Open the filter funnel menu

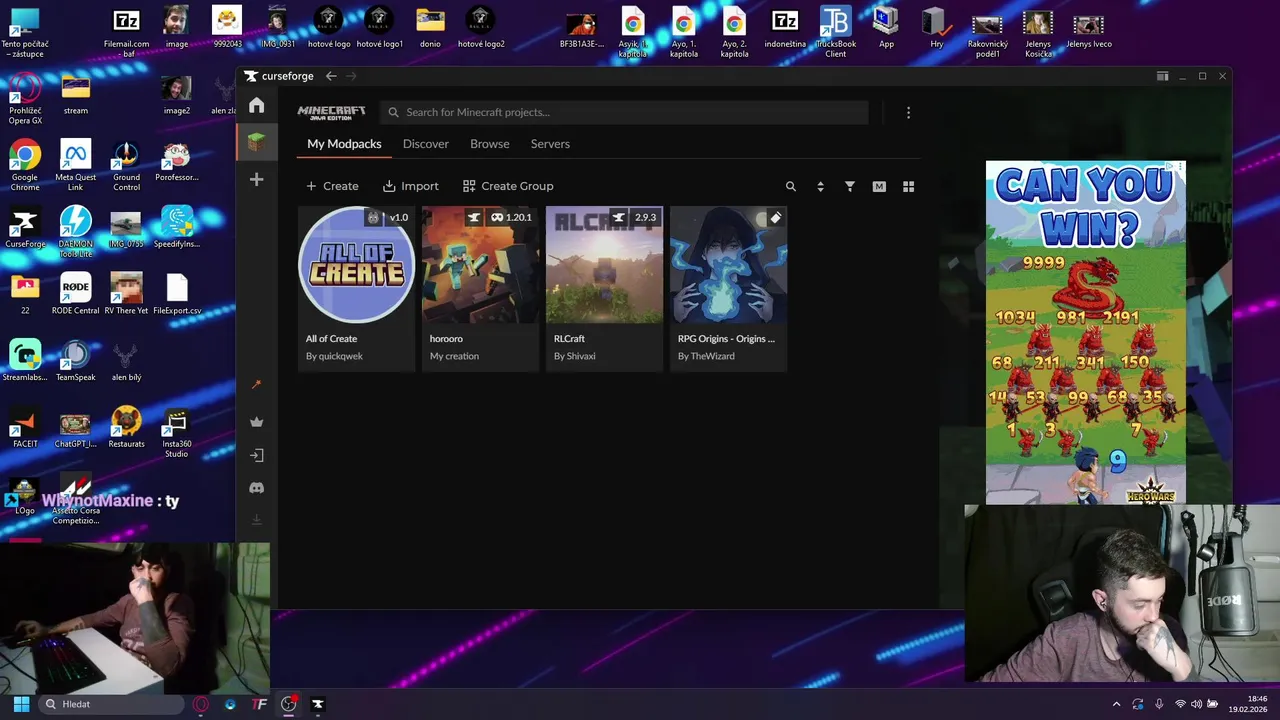850,186
